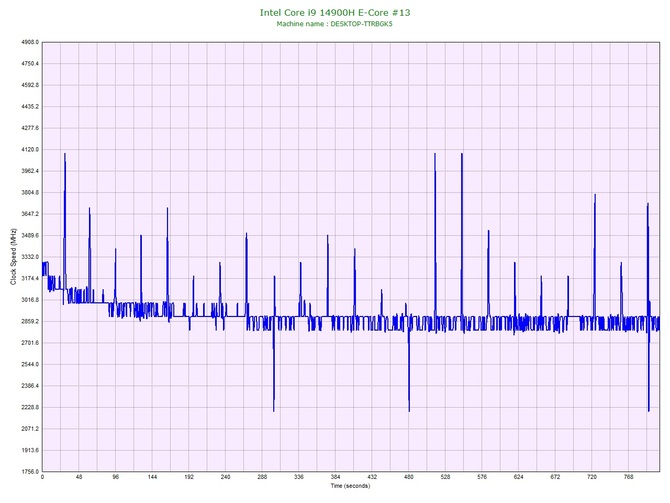The height and width of the screenshot is (503, 670).
Task: Click the 288 tick on time axis
Action: click(262, 477)
